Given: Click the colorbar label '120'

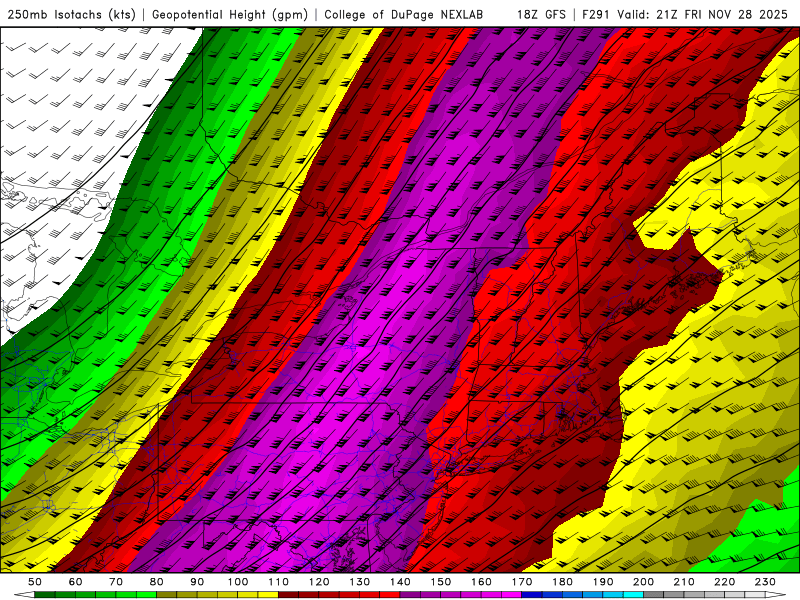Looking at the screenshot, I should click(x=319, y=582).
